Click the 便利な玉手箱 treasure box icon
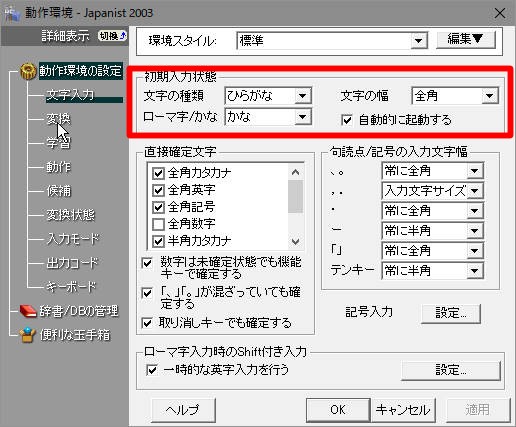This screenshot has height=427, width=516. pyautogui.click(x=28, y=335)
